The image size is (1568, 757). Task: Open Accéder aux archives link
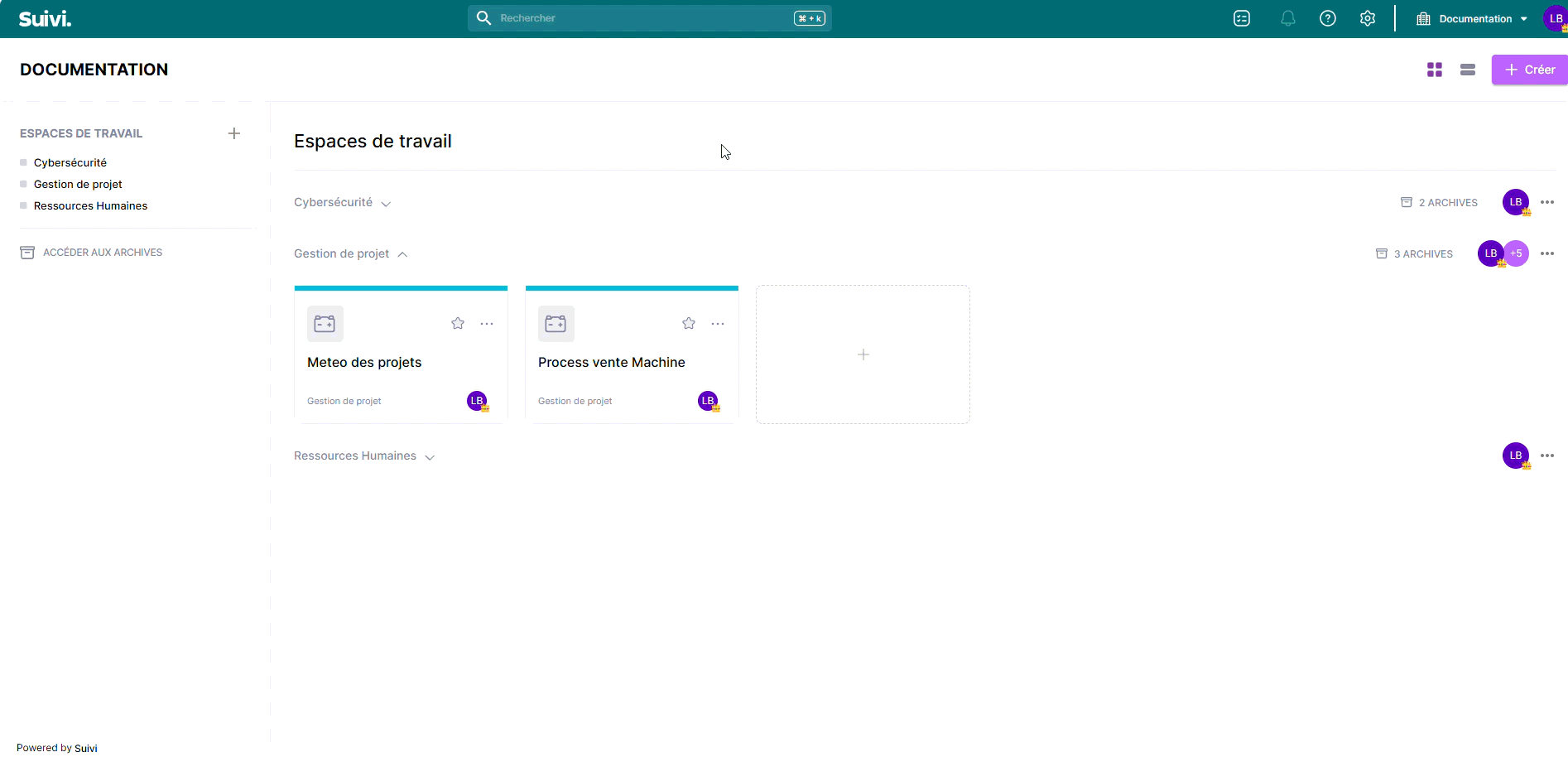(x=102, y=253)
